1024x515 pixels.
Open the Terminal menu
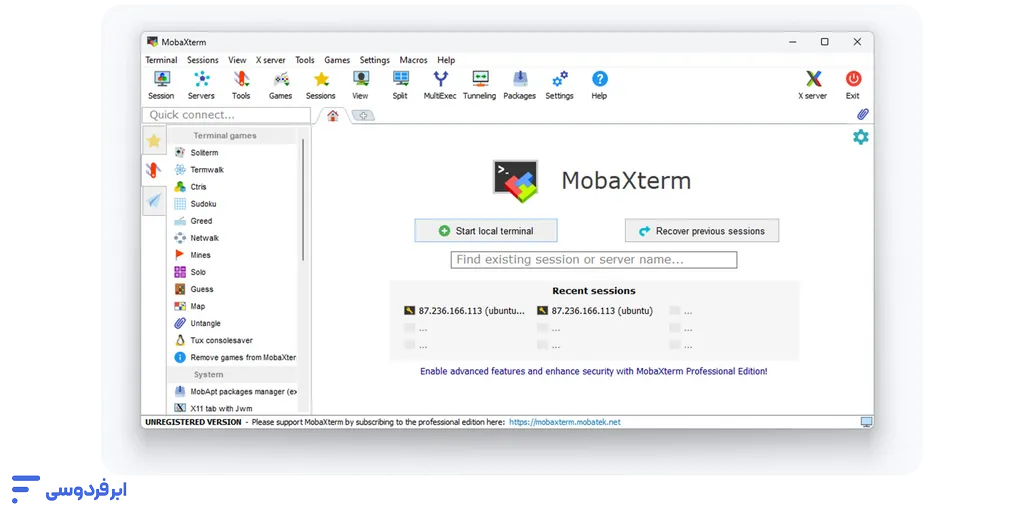point(161,60)
